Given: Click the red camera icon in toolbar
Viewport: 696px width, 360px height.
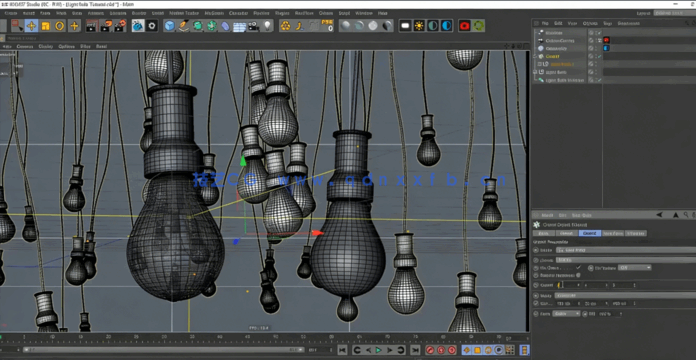Looking at the screenshot, I should (464, 26).
